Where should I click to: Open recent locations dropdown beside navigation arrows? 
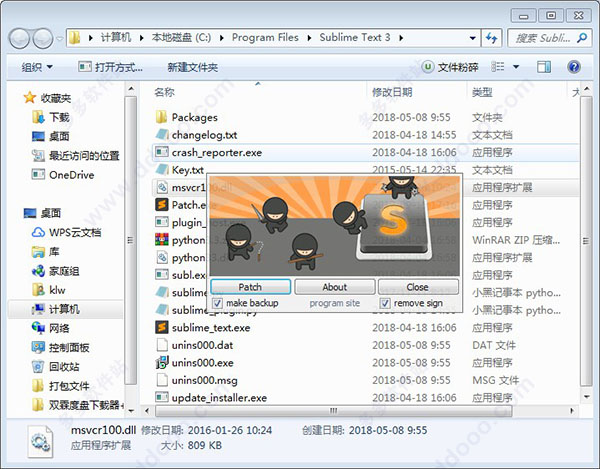point(59,38)
